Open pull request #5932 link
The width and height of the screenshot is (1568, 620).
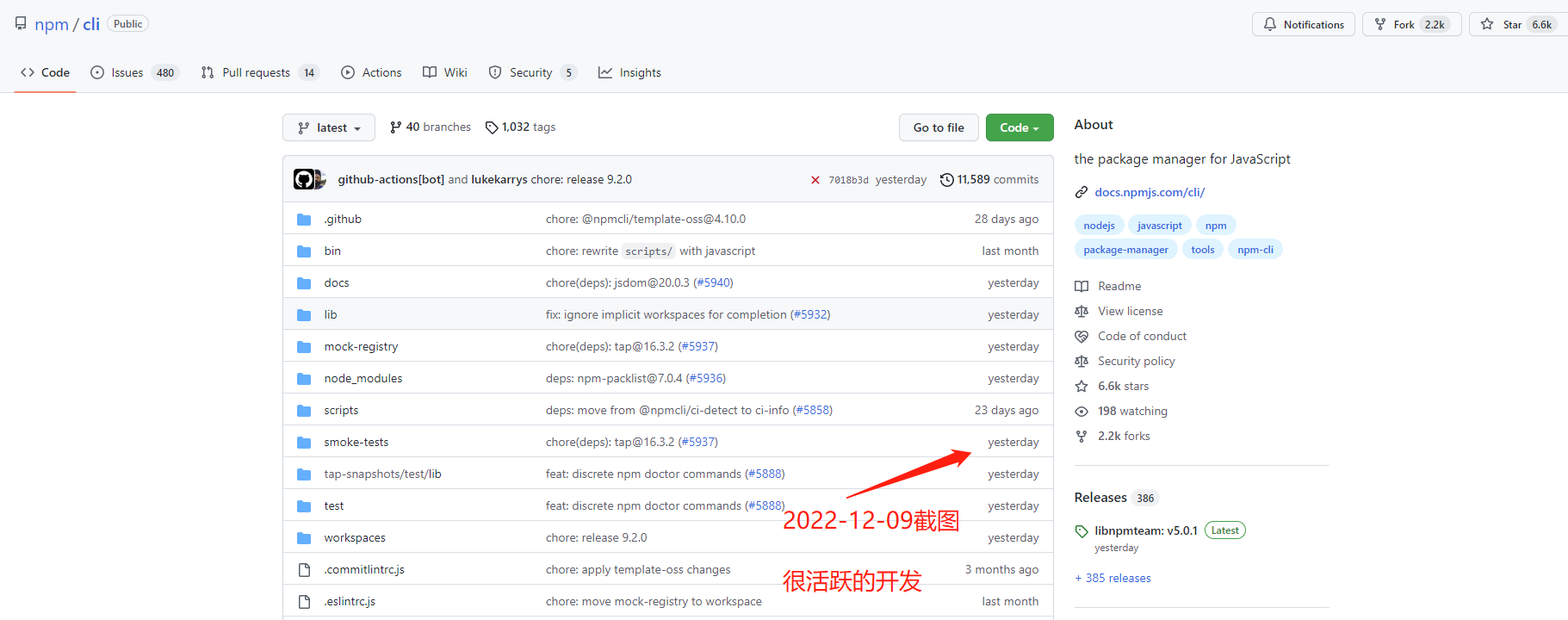[810, 315]
